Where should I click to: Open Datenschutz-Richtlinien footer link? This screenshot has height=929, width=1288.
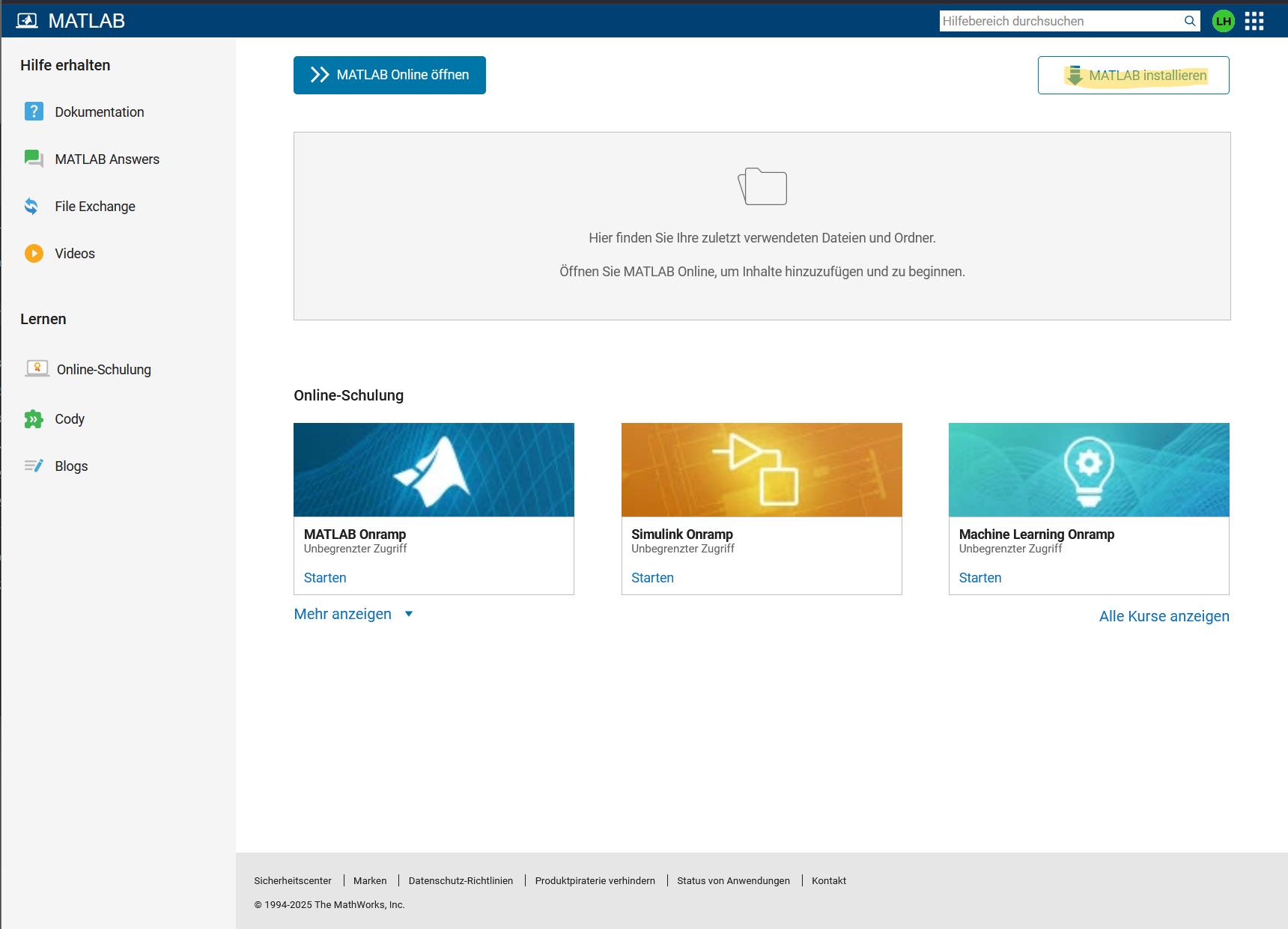point(461,880)
